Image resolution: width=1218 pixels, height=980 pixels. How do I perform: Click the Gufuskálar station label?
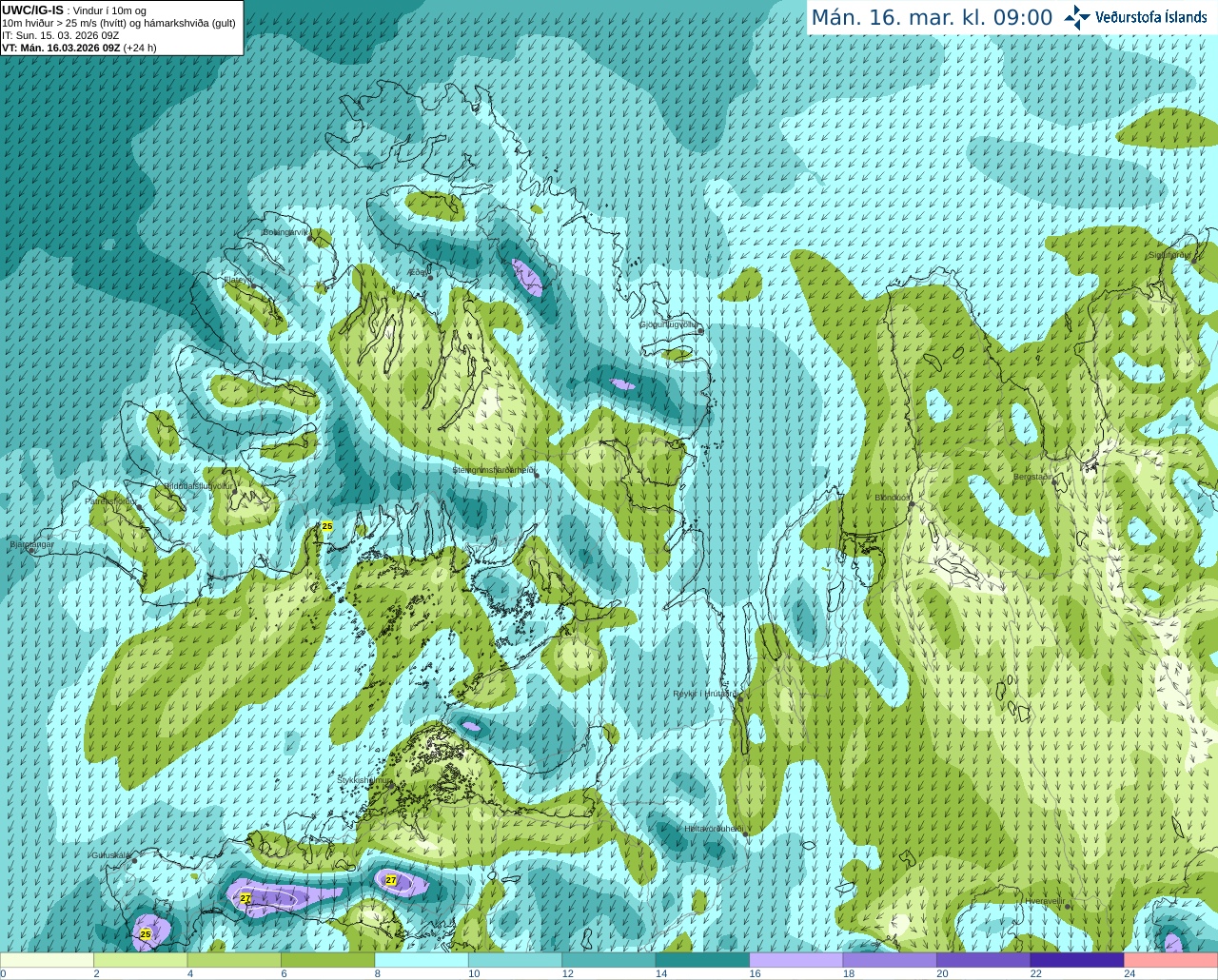pyautogui.click(x=110, y=854)
